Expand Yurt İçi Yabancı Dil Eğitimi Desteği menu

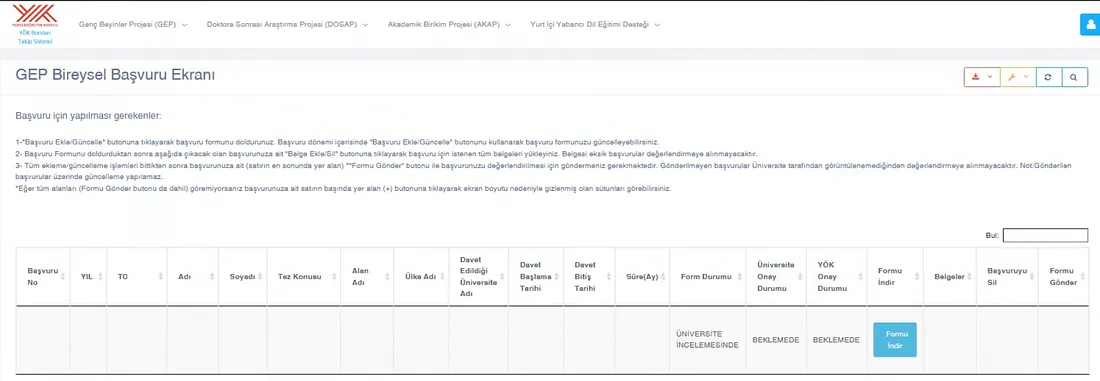tap(596, 25)
